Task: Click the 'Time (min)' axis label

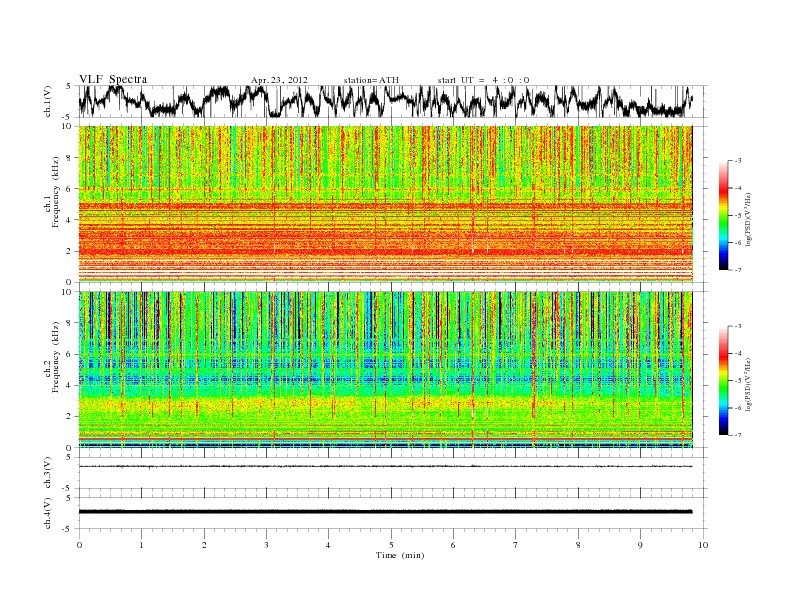Action: 400,555
